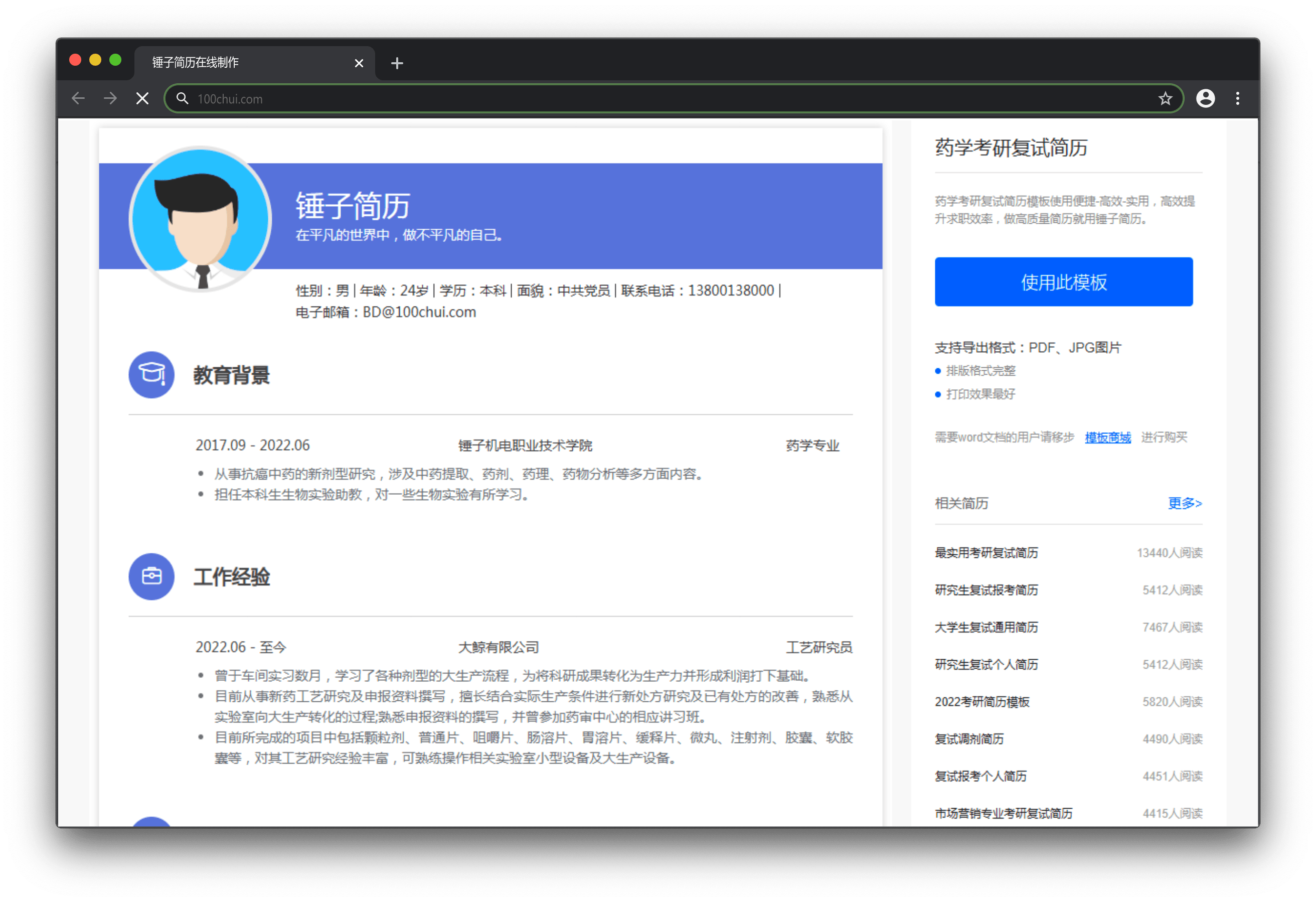1316x902 pixels.
Task: Click the browser forward arrow
Action: click(110, 99)
